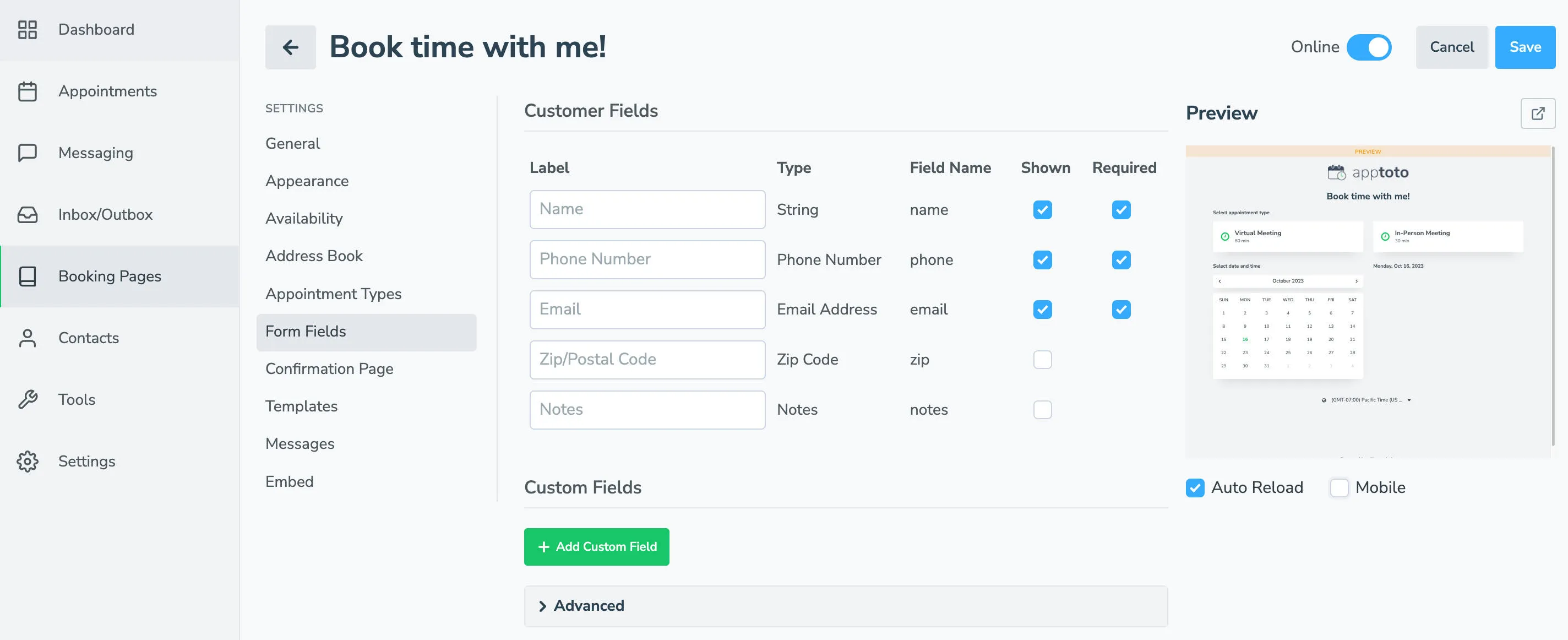
Task: Open the preview in a new window
Action: pos(1538,113)
